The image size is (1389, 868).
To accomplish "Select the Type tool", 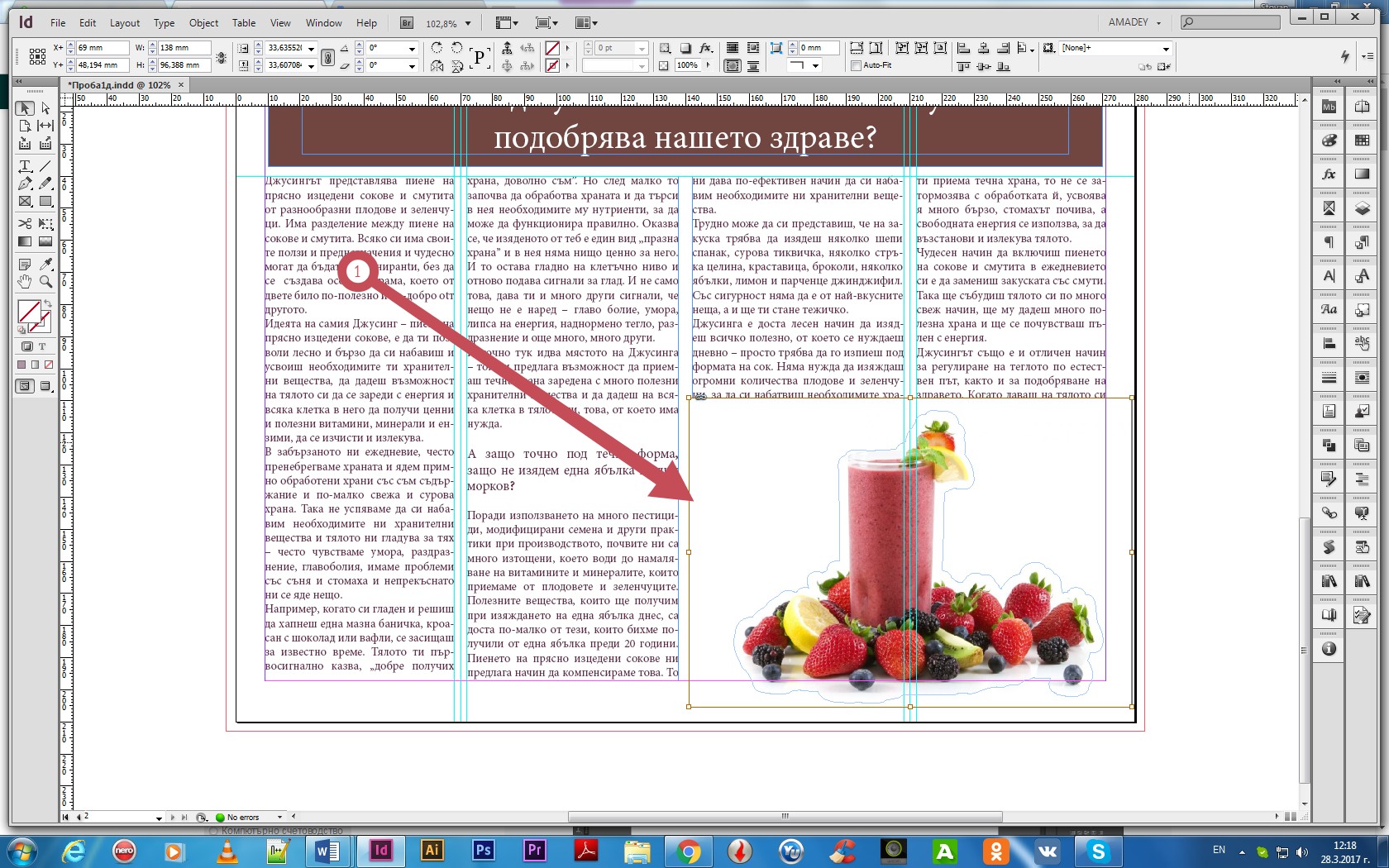I will 25,166.
